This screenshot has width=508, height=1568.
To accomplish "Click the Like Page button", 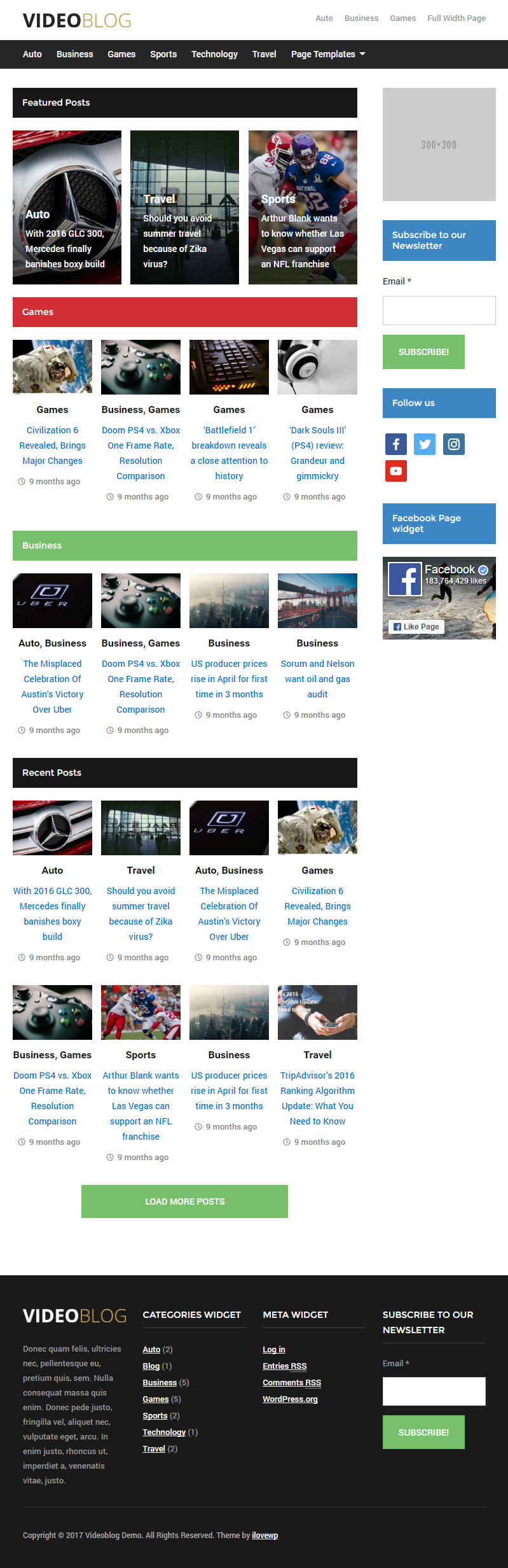I will 416,626.
